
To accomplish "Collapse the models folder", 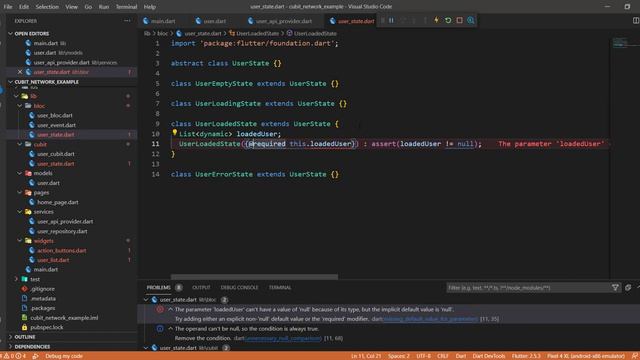I will (20, 173).
